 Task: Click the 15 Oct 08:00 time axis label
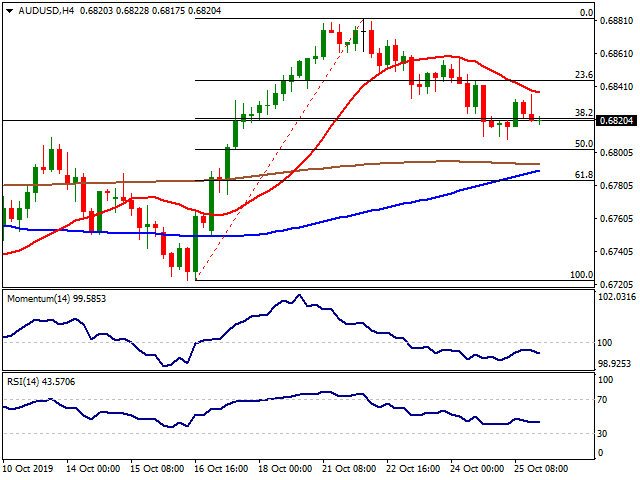[157, 469]
